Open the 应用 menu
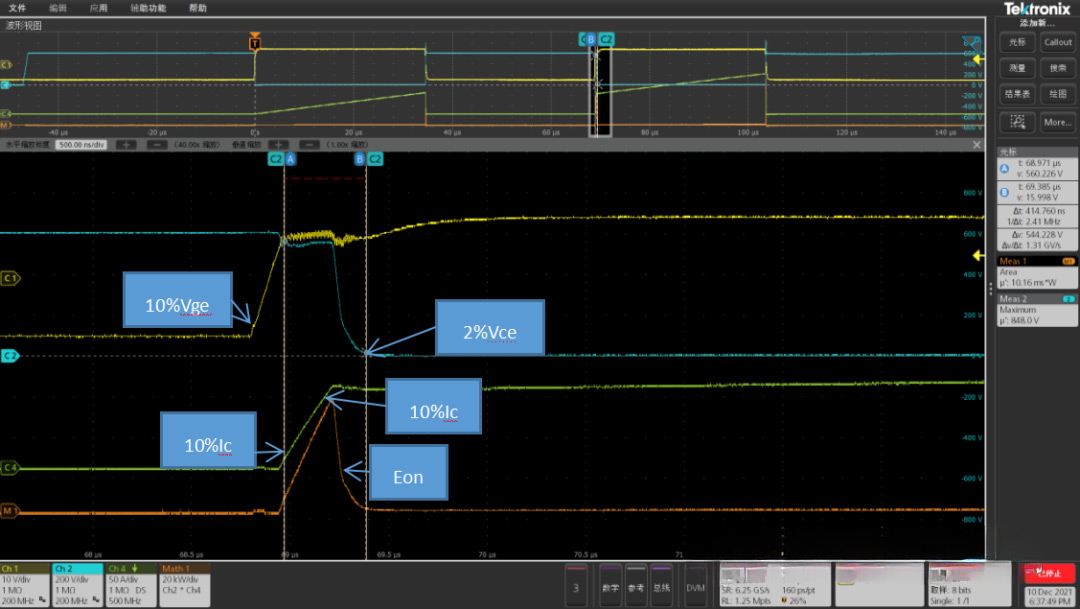 point(98,8)
